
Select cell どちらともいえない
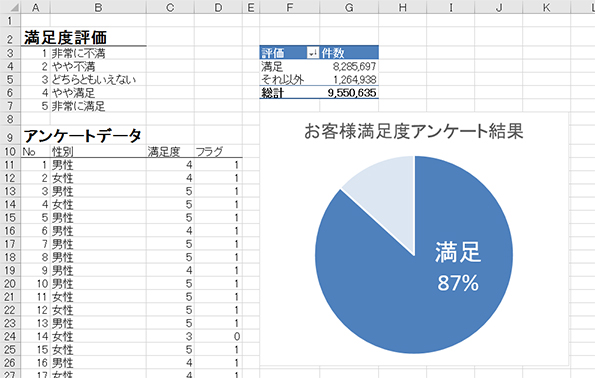coord(98,79)
